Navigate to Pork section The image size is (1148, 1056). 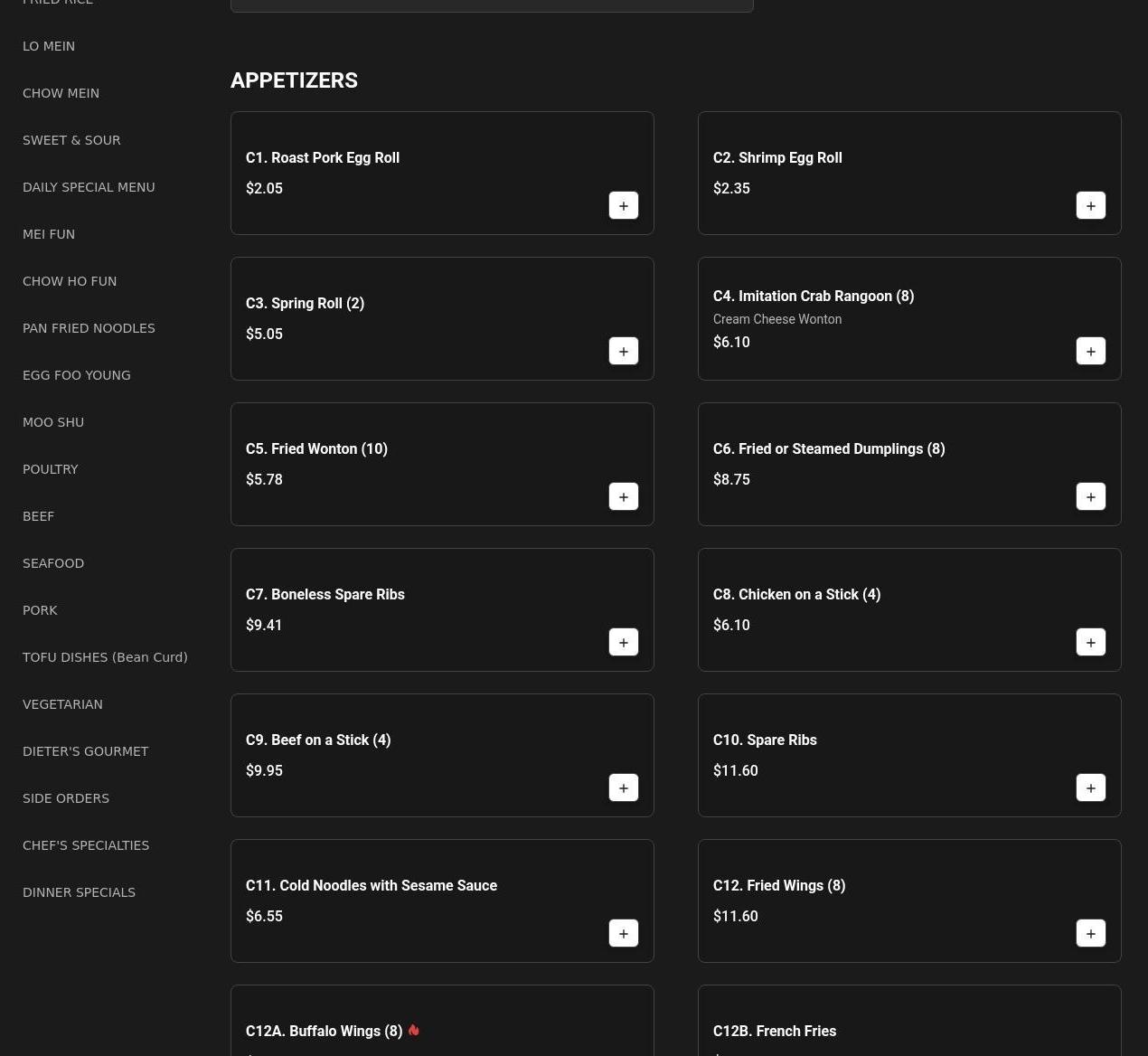tap(40, 610)
